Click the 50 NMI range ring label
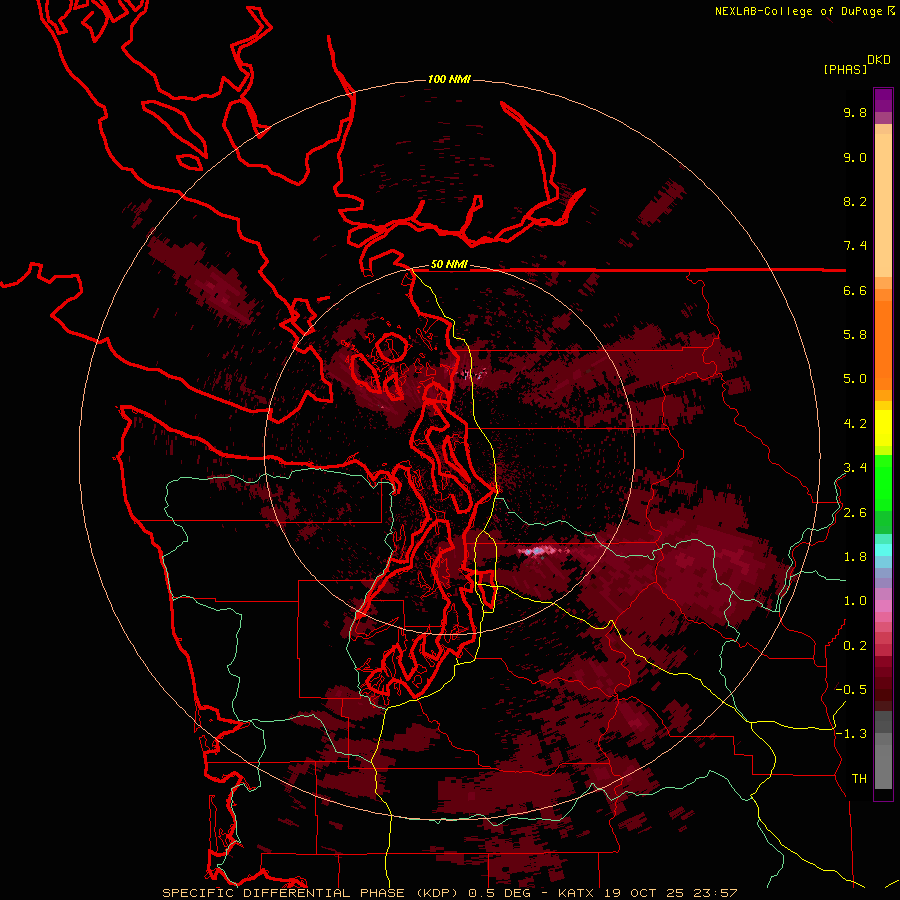The height and width of the screenshot is (900, 900). point(449,265)
